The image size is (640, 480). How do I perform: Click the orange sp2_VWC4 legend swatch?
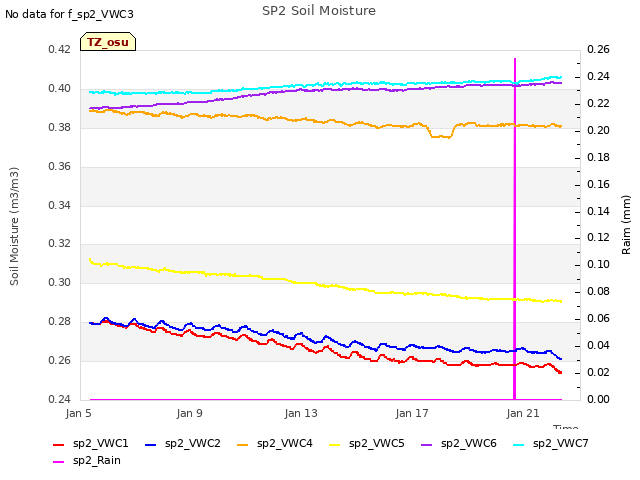click(243, 444)
